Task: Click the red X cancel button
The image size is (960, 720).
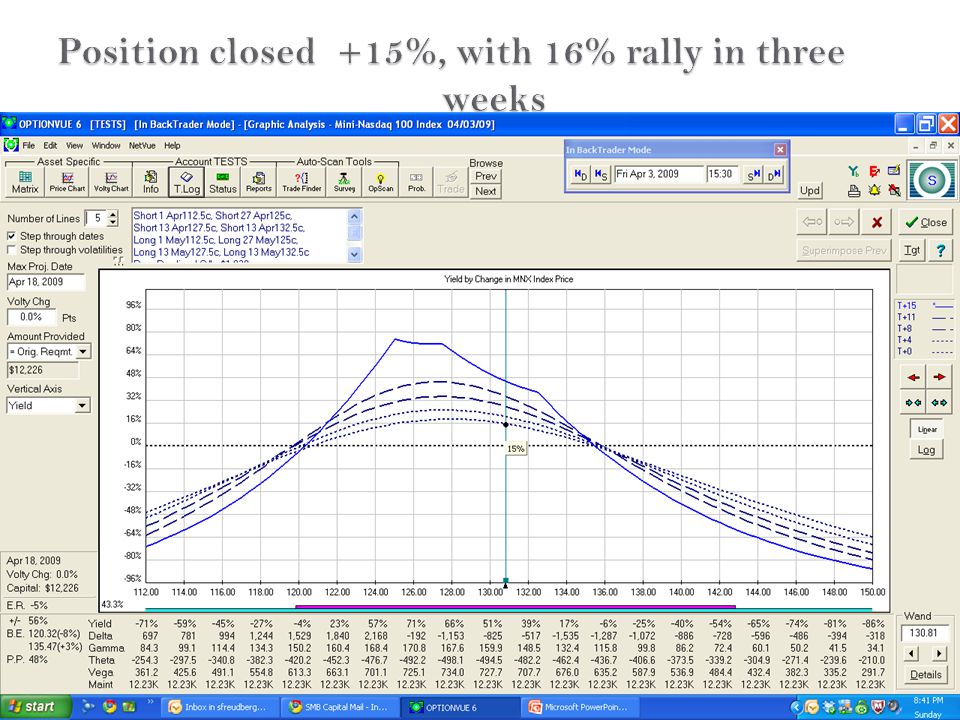Action: (877, 222)
